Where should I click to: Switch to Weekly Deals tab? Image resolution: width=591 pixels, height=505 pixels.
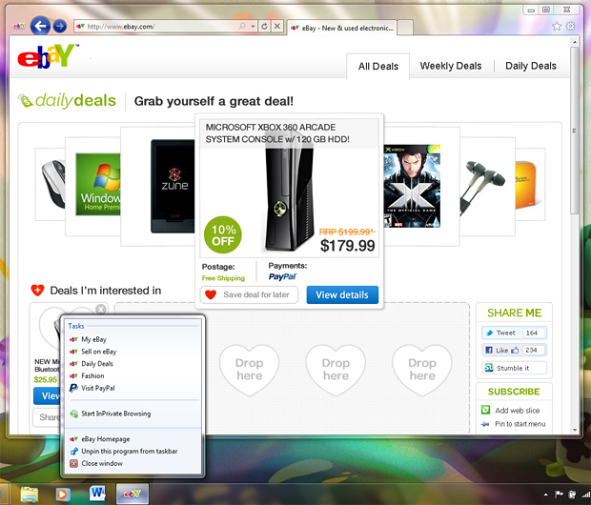pos(450,66)
